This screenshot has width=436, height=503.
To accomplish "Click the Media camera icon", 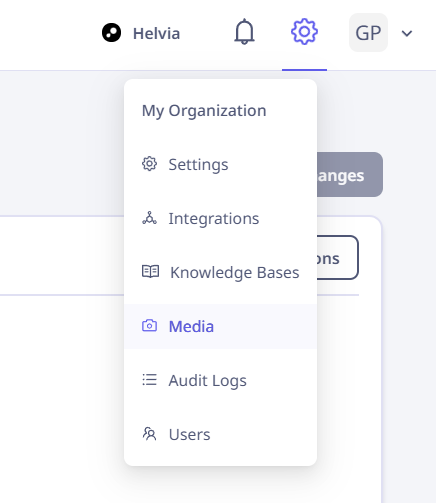I will (149, 326).
